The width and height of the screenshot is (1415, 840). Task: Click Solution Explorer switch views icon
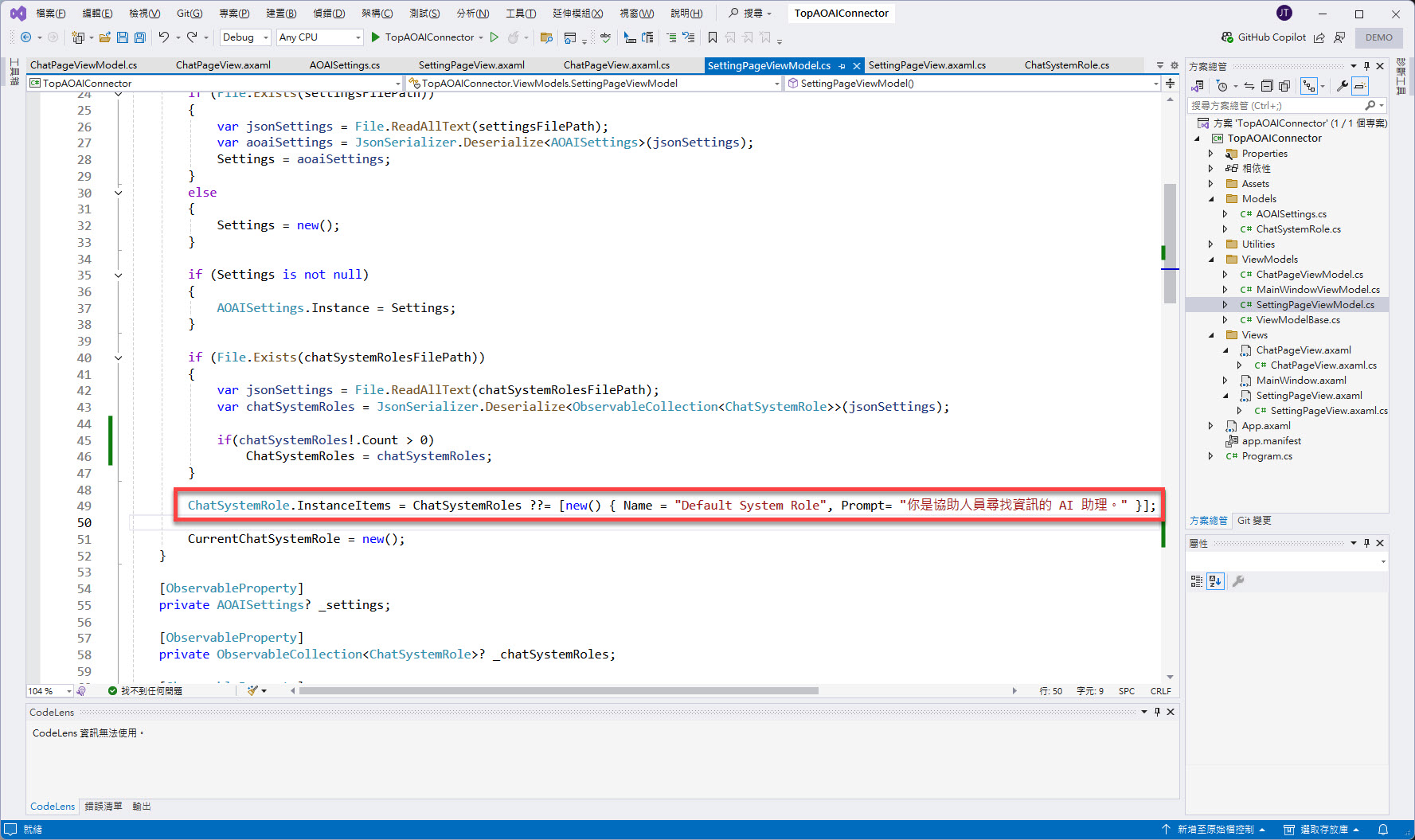tap(1198, 86)
